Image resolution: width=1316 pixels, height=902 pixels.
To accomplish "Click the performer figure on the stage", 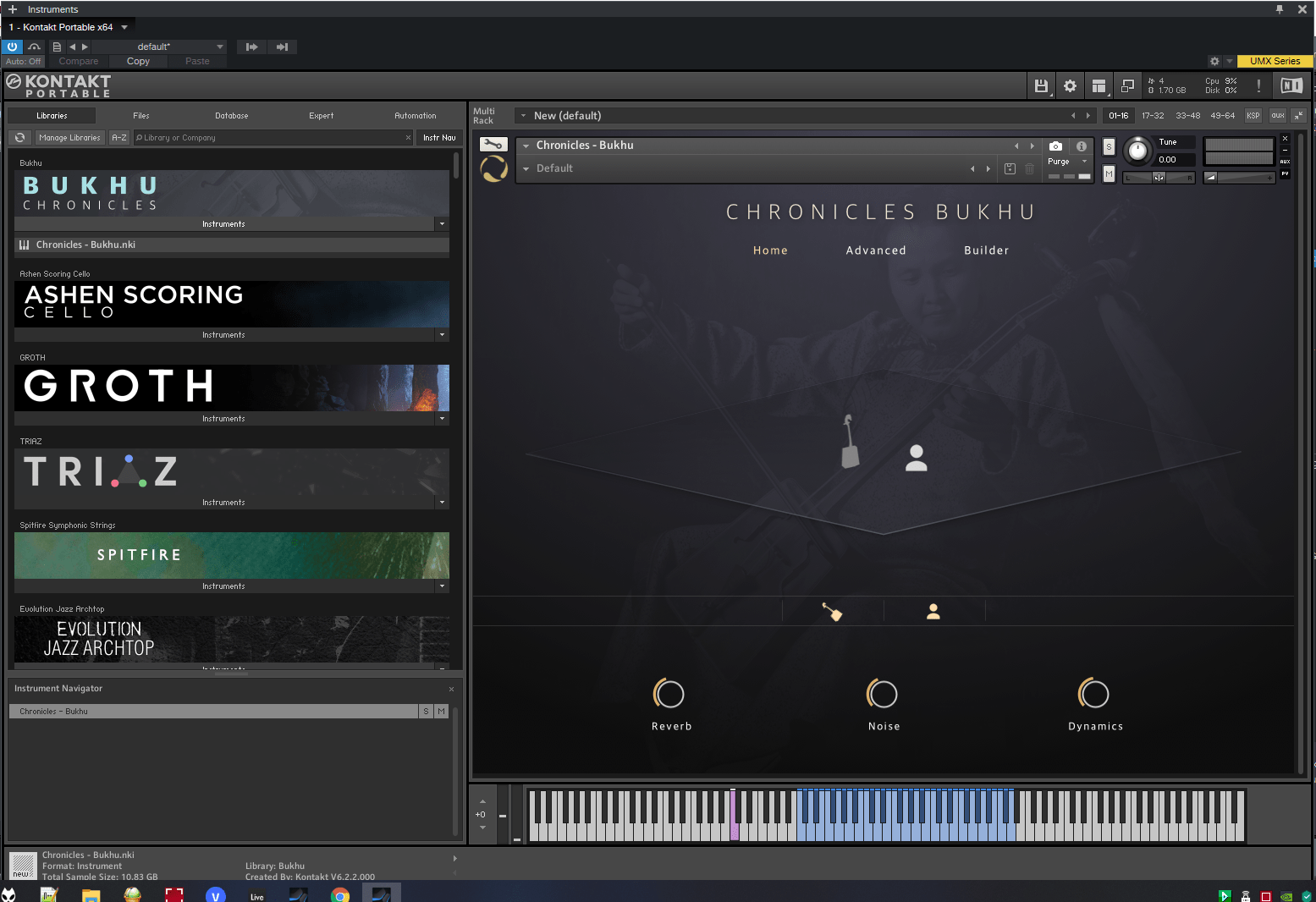I will (x=916, y=458).
